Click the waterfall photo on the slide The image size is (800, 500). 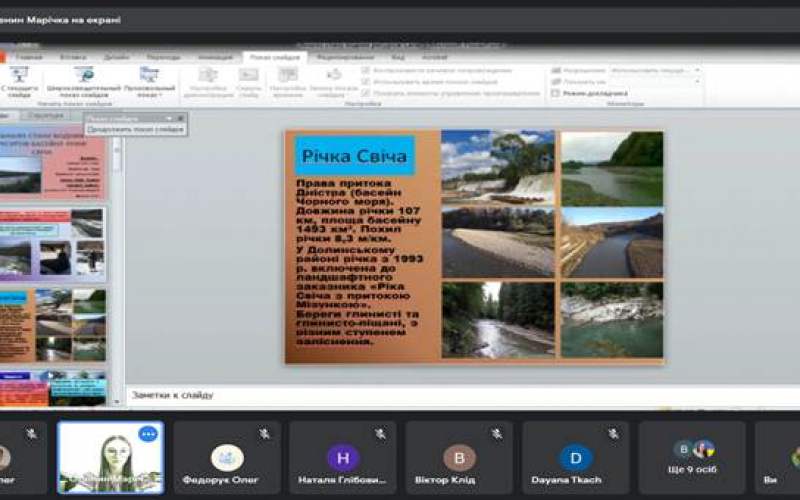point(497,167)
